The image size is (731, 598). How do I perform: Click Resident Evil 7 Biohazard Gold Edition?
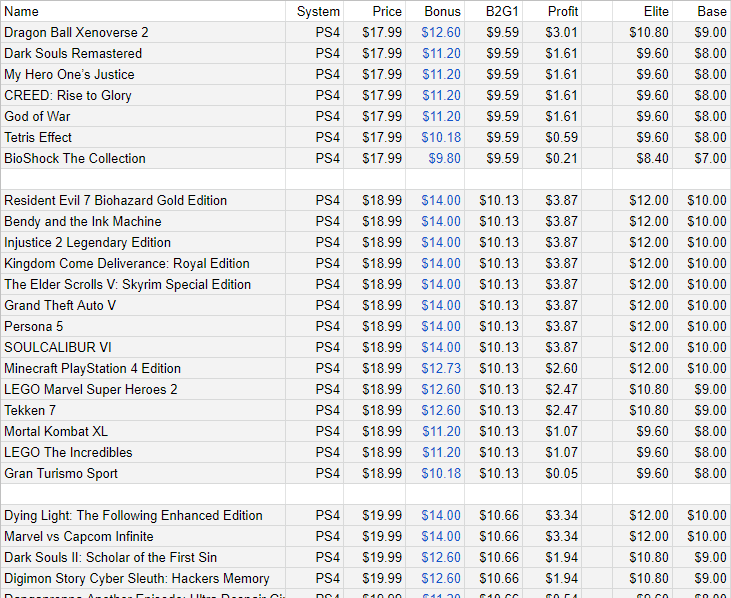(x=143, y=200)
